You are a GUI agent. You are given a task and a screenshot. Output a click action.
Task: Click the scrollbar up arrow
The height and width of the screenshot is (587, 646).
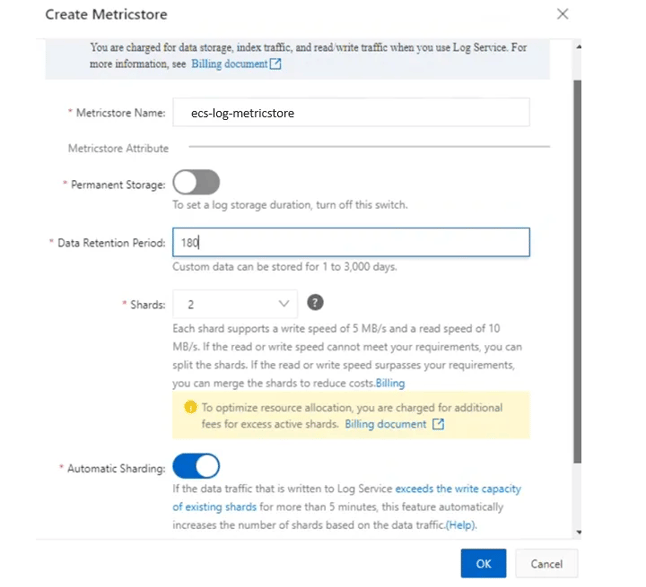pyautogui.click(x=579, y=47)
